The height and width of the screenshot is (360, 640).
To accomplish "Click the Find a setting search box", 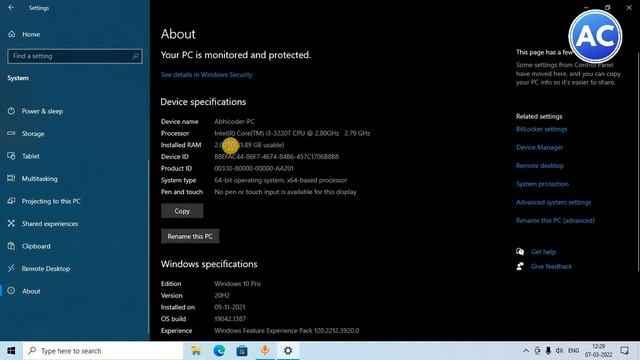I will click(x=75, y=56).
